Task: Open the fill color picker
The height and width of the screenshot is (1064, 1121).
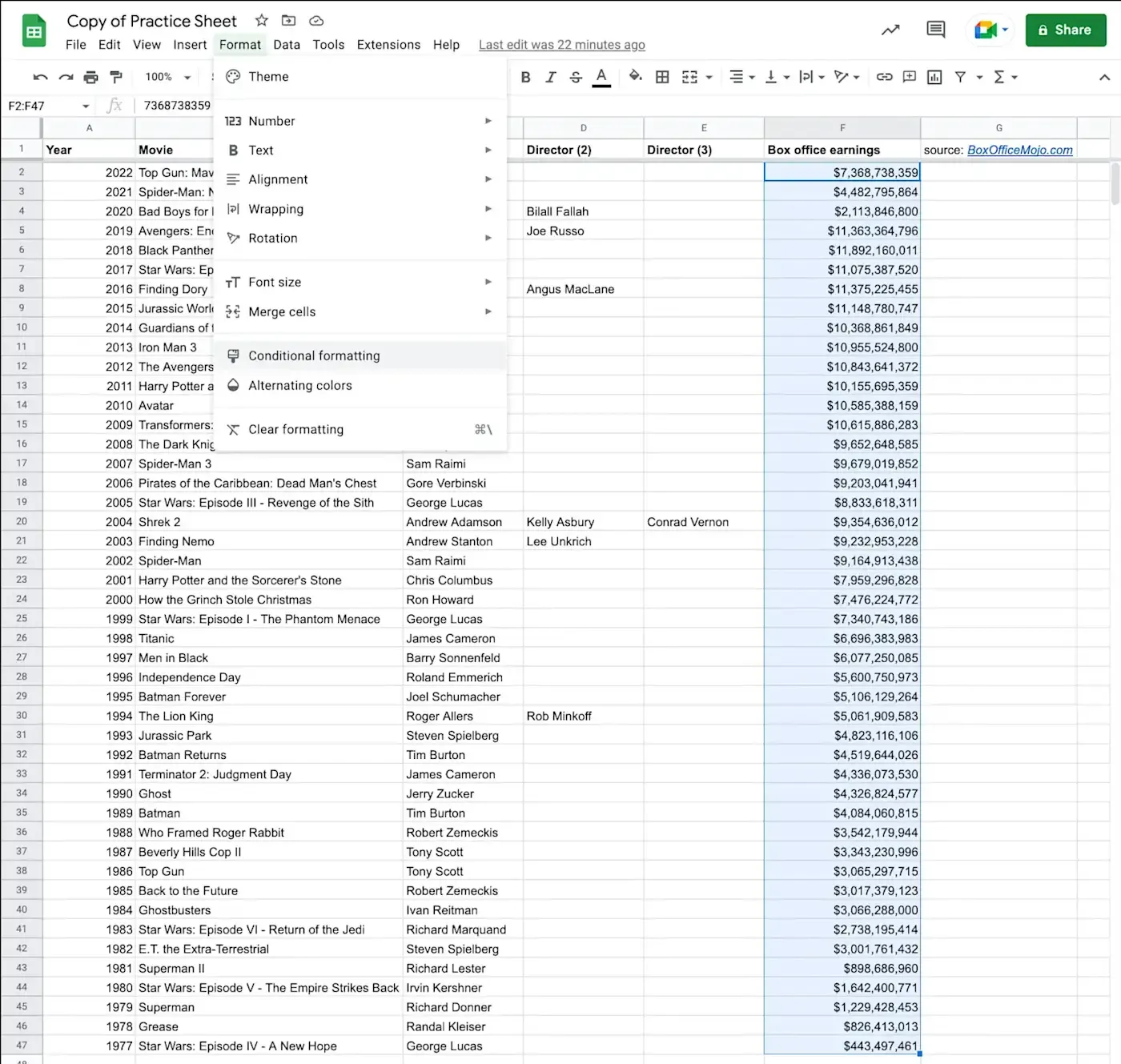Action: coord(635,77)
